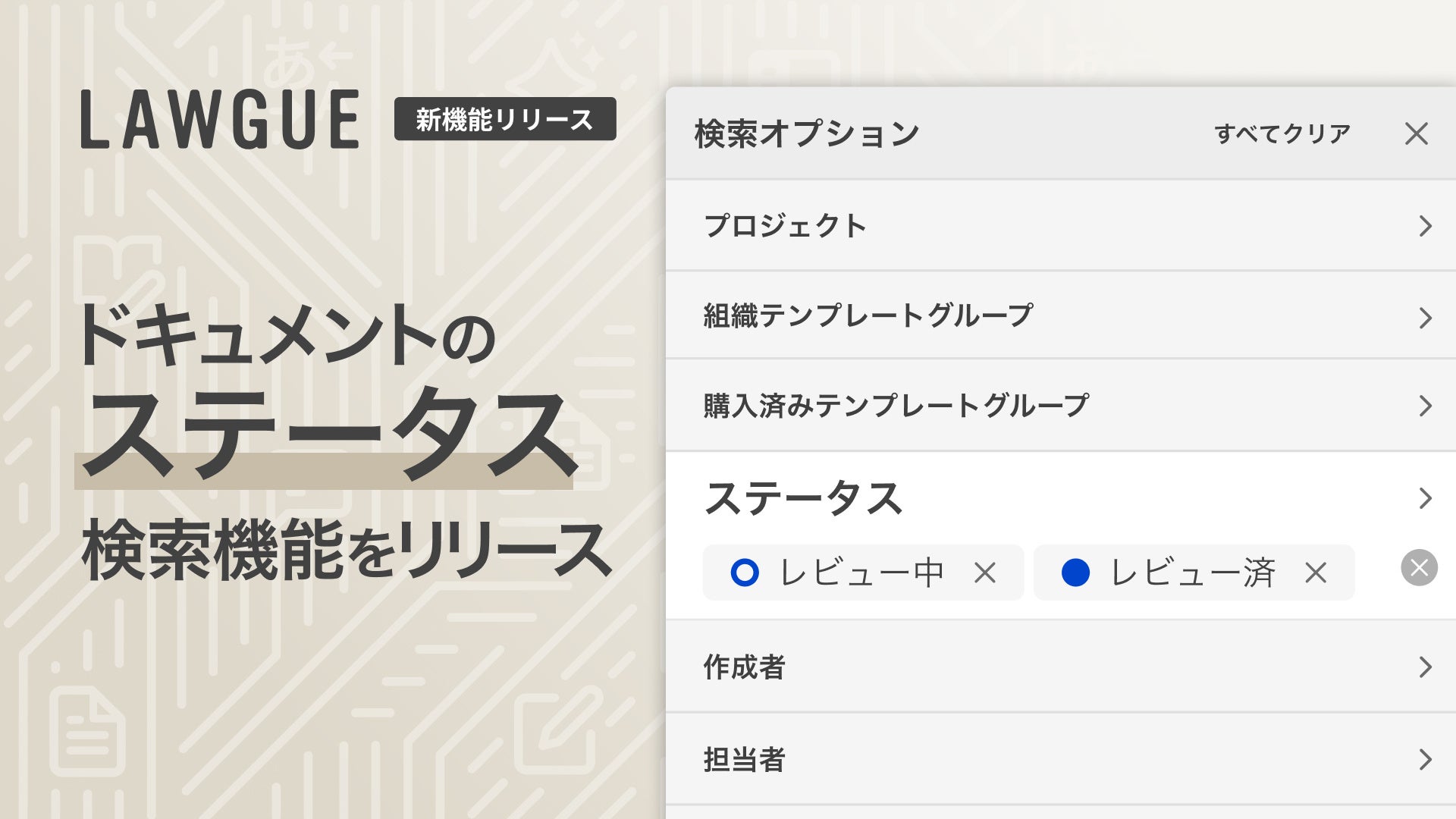1456x819 pixels.
Task: Click the solid blue レビュー済 status circle
Action: 1075,573
